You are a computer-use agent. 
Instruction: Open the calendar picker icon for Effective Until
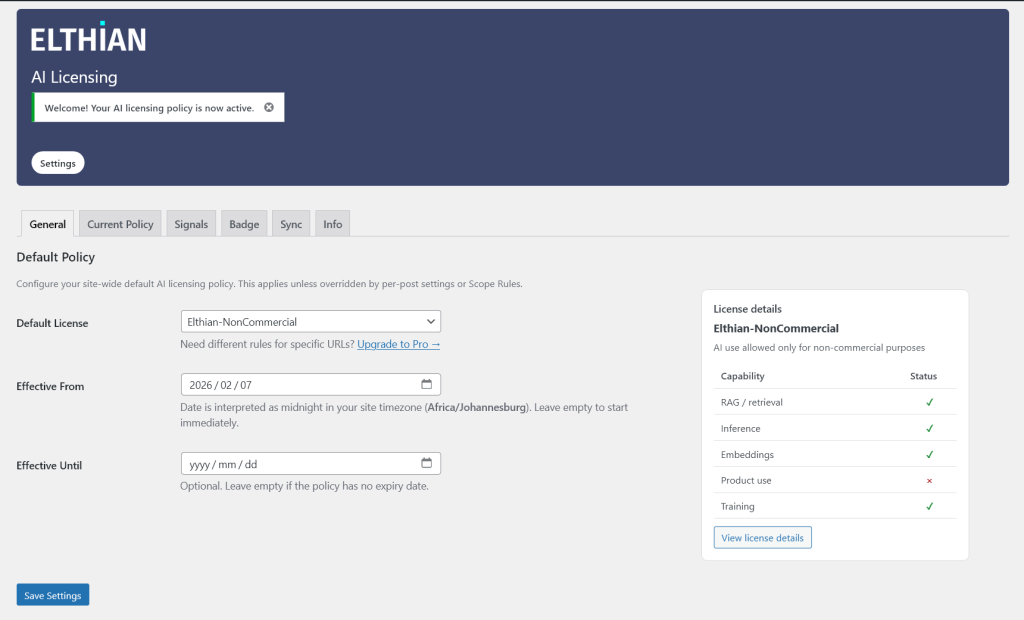pos(427,463)
